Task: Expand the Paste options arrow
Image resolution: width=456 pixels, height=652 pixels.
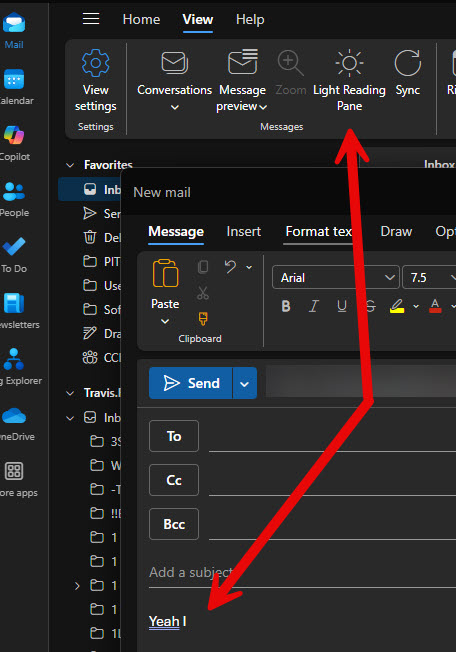Action: 165,321
